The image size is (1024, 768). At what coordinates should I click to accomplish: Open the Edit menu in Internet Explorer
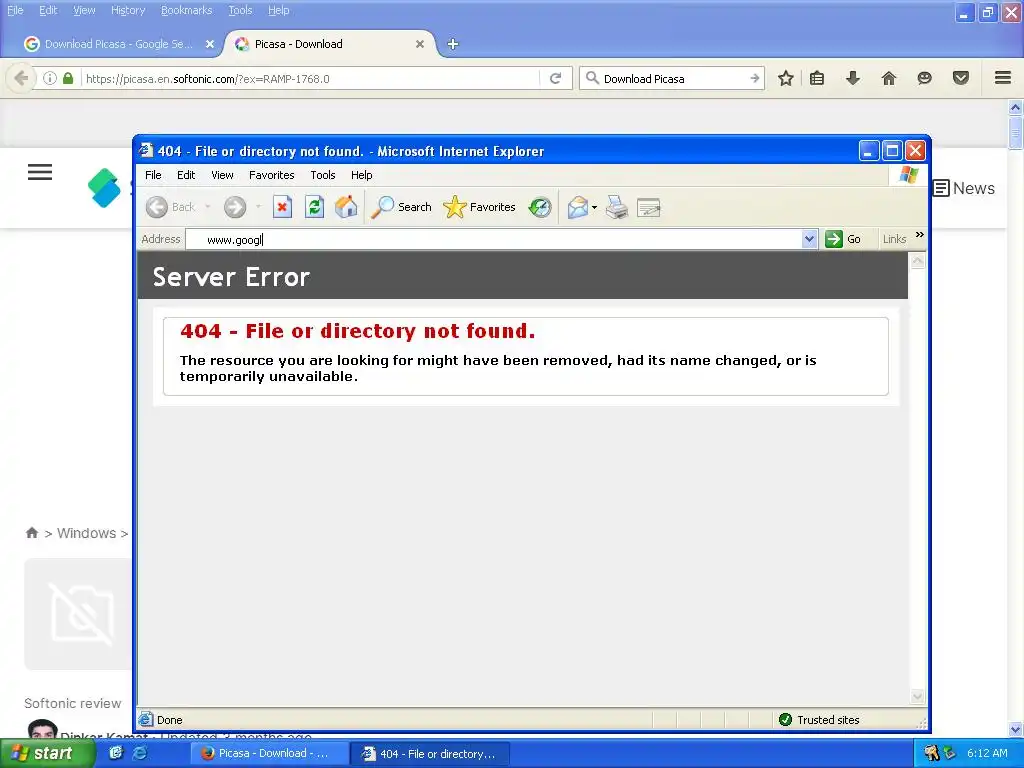(185, 175)
